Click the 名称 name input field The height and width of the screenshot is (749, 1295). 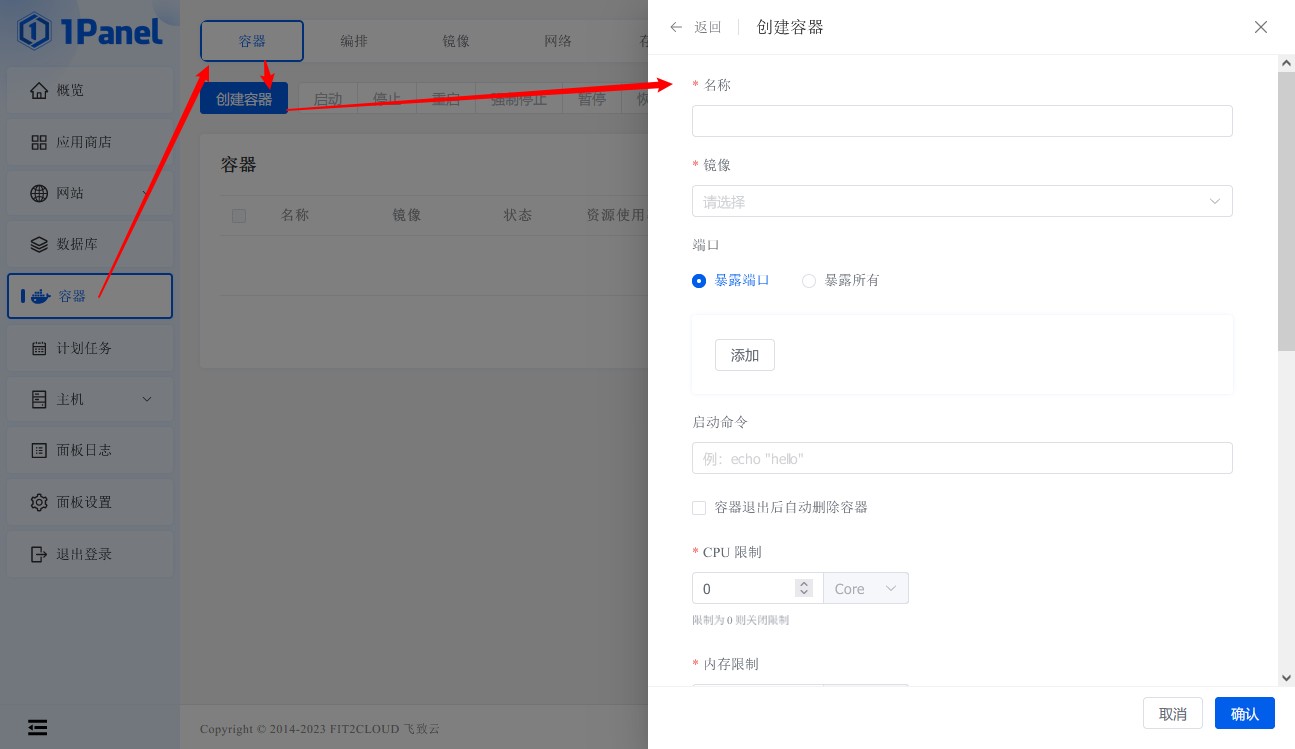coord(961,121)
